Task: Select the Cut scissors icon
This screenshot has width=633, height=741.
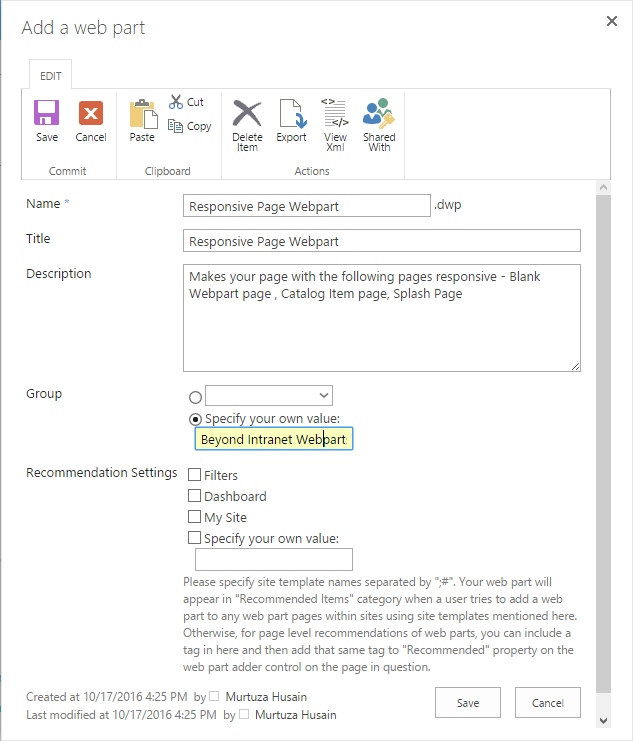Action: point(177,102)
